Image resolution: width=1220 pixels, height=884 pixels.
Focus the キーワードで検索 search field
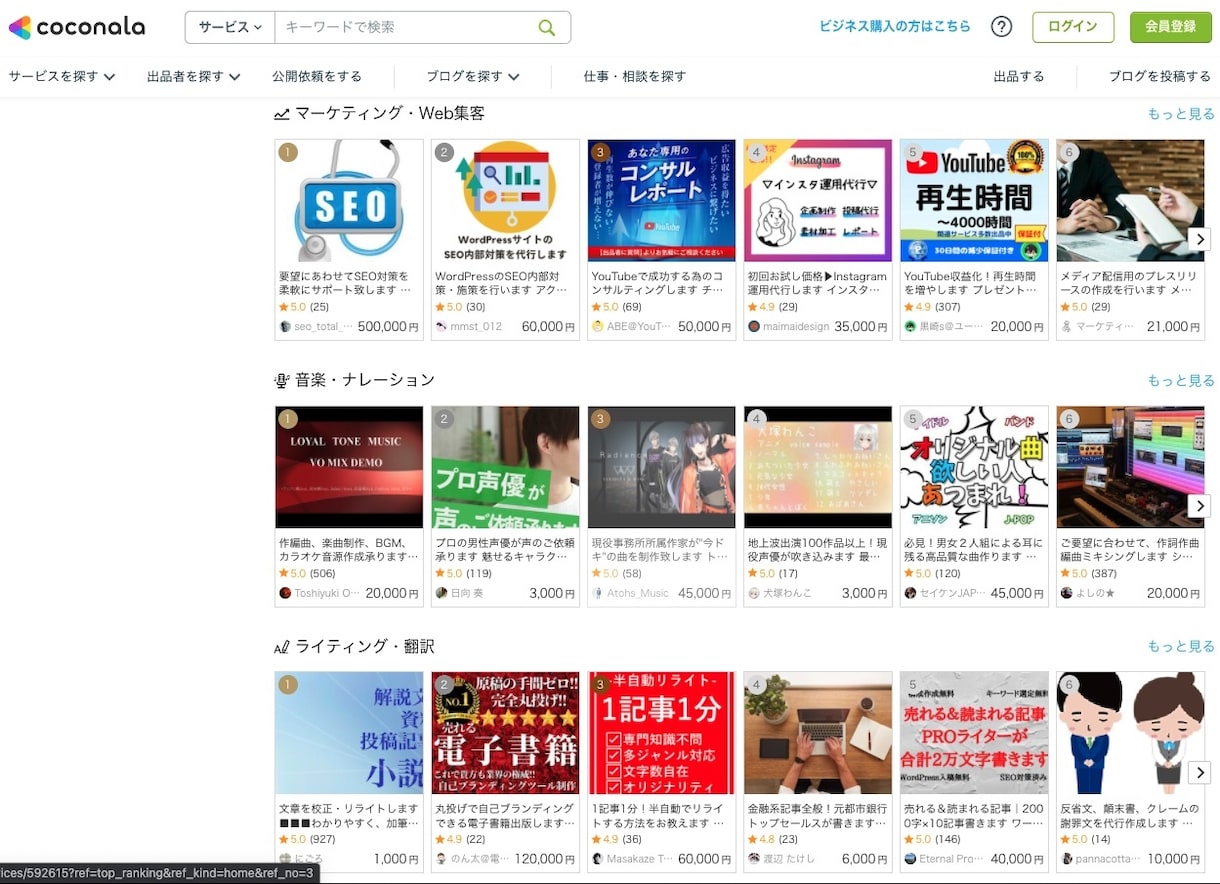(x=405, y=27)
